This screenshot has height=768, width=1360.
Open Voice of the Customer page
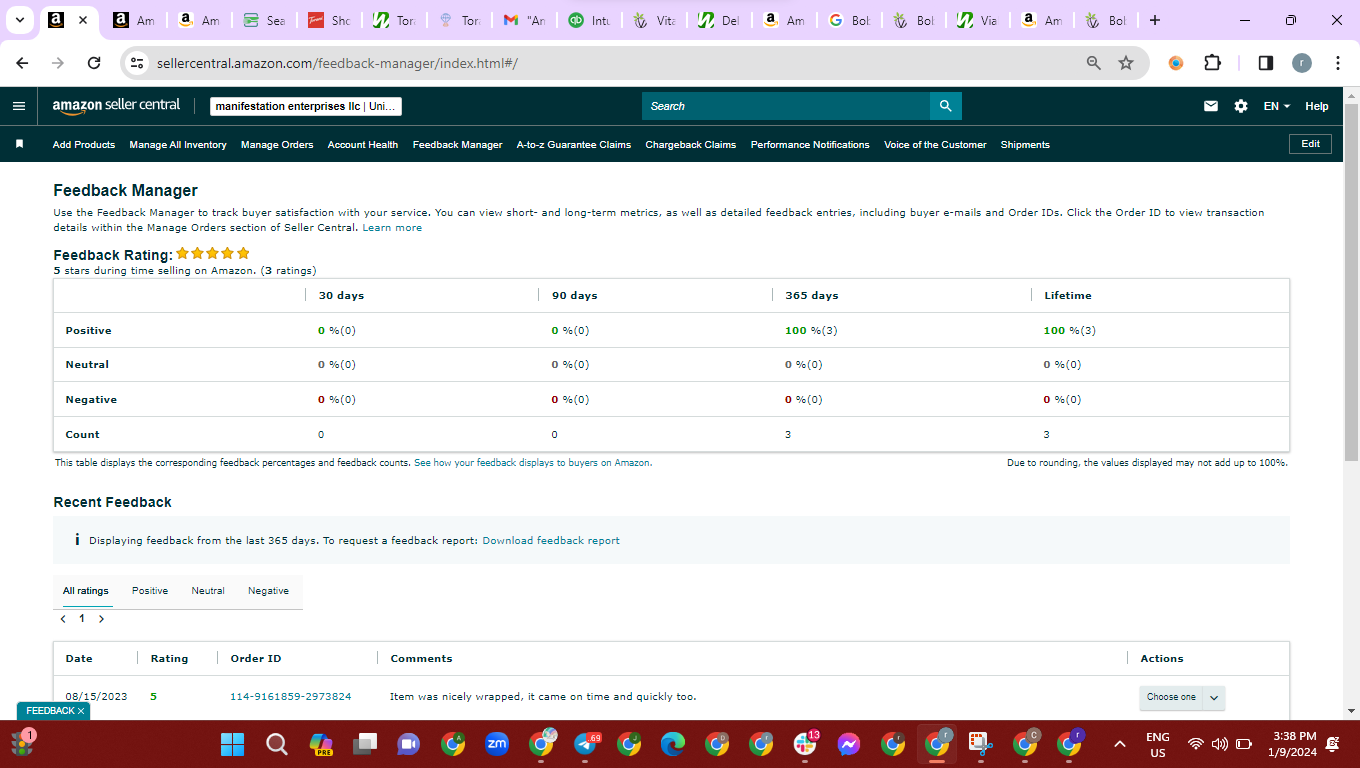click(935, 145)
